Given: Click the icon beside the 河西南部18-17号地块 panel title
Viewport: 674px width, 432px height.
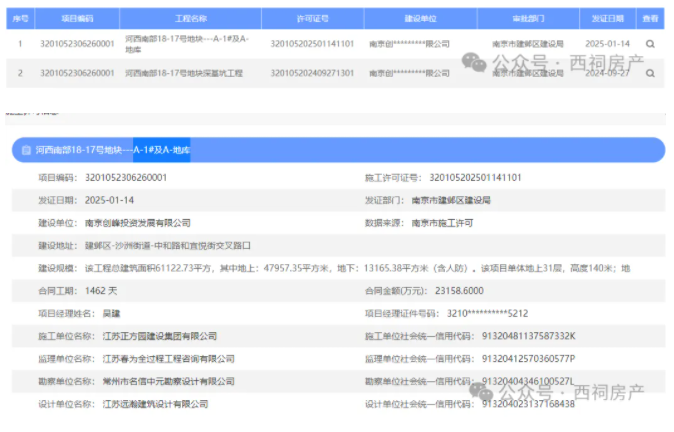Looking at the screenshot, I should pos(24,150).
